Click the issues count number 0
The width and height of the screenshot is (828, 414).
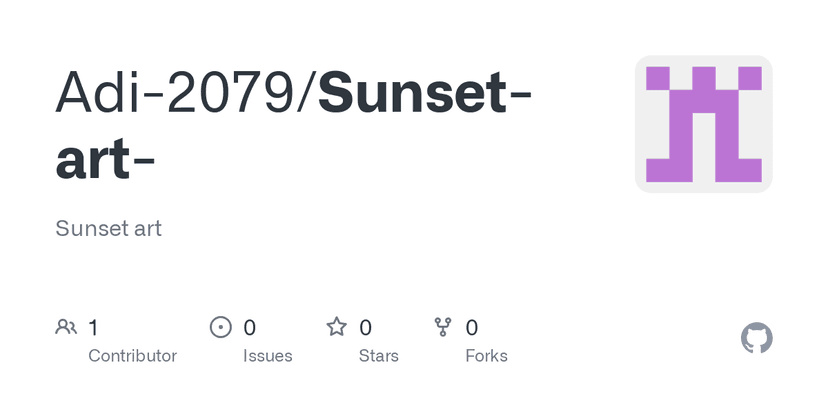pos(250,327)
